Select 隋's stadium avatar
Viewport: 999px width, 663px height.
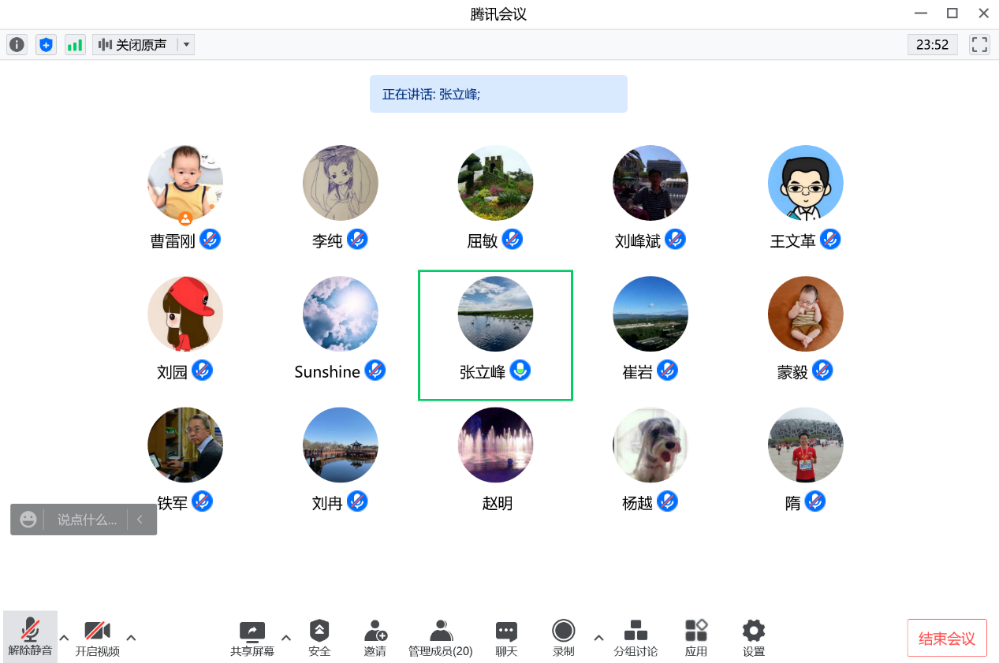coord(805,445)
